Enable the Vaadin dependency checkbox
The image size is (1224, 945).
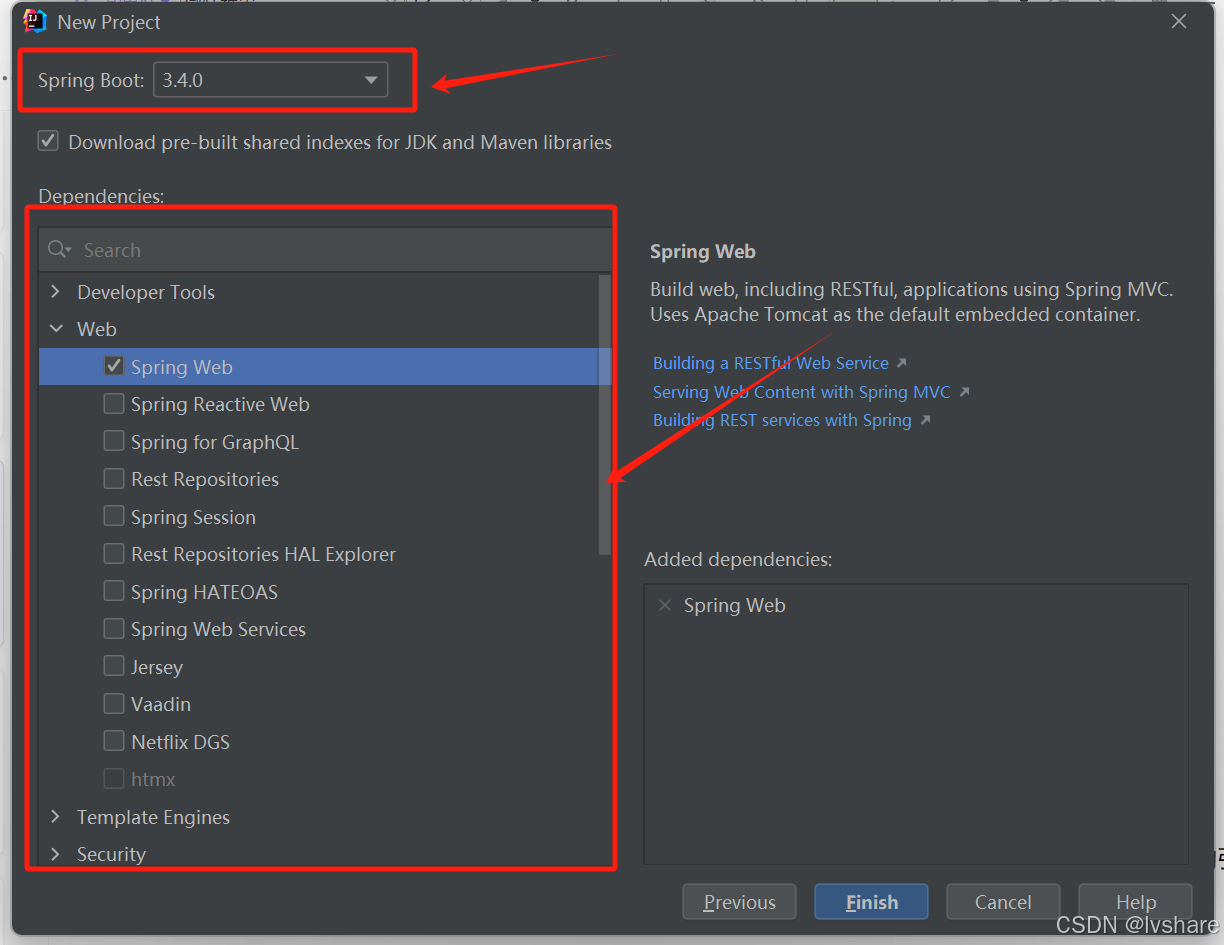point(114,704)
